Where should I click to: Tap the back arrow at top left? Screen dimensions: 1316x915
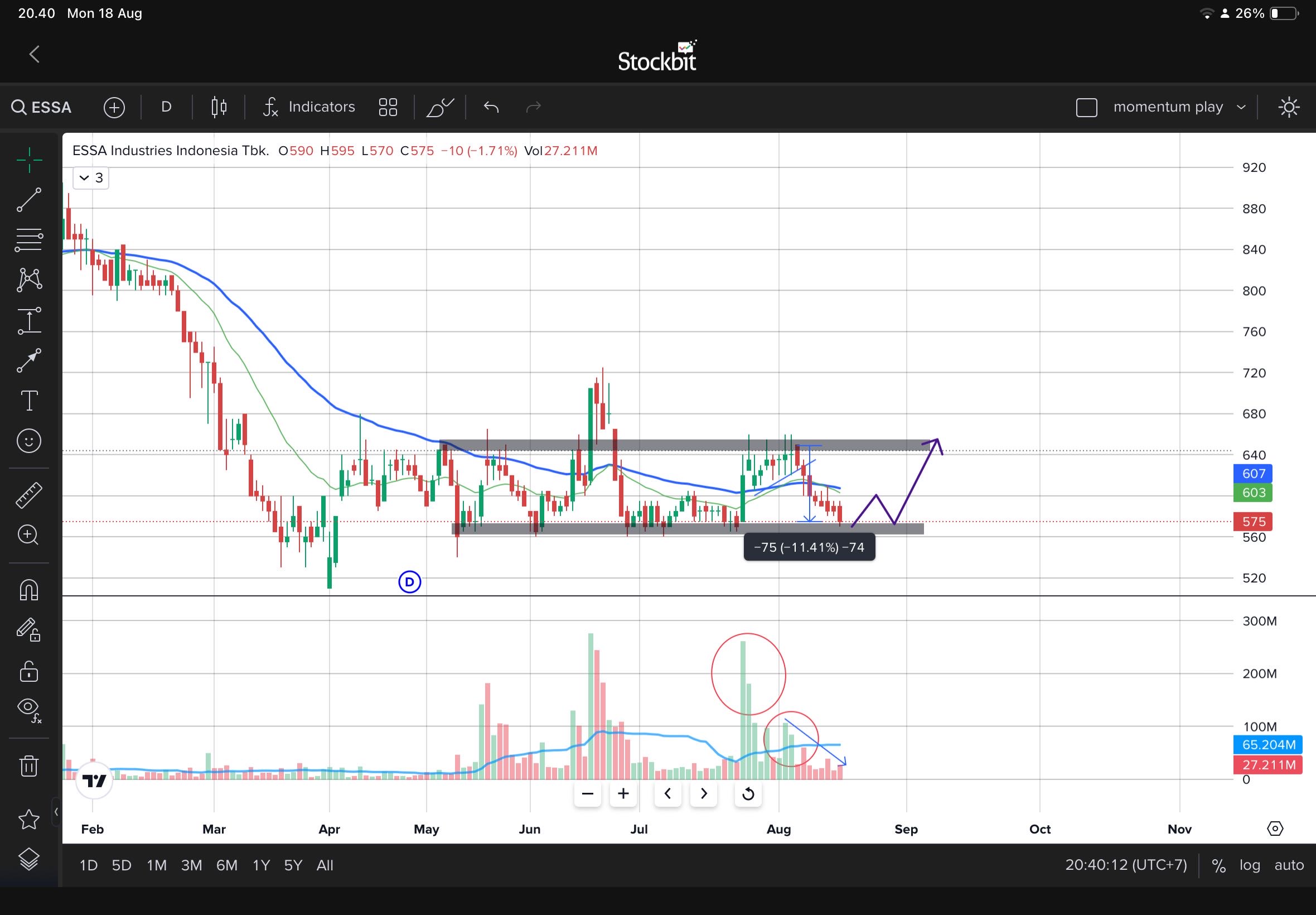35,55
